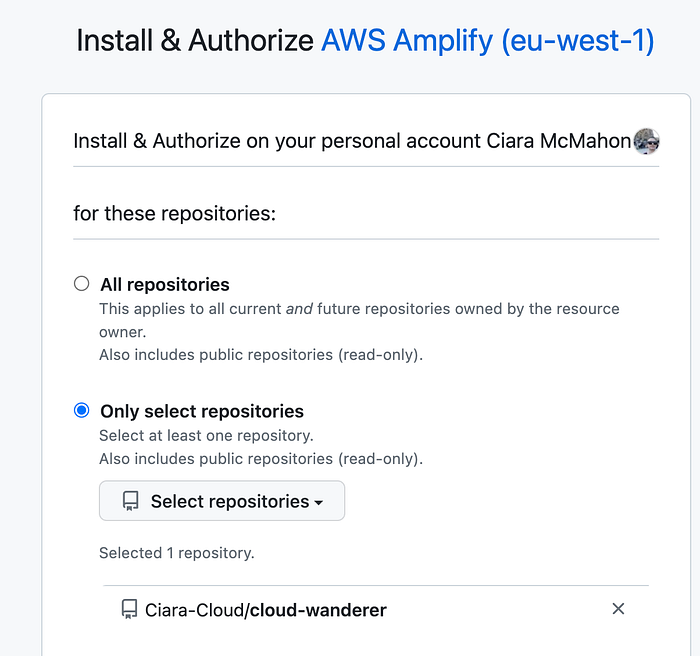The width and height of the screenshot is (700, 656).
Task: Click the 'All repositories' label text
Action: tap(165, 285)
